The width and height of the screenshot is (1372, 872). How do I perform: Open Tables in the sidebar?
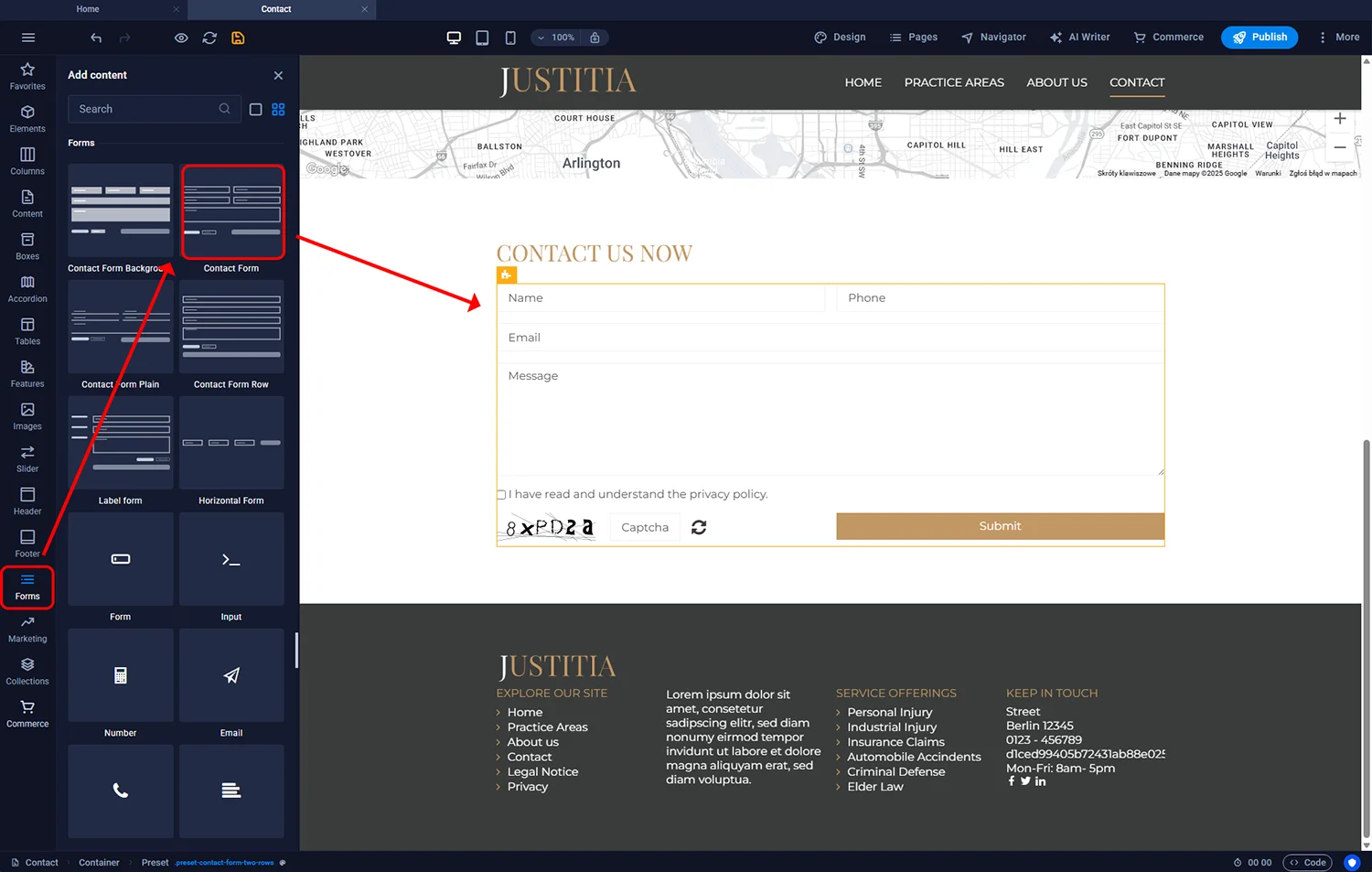(27, 332)
